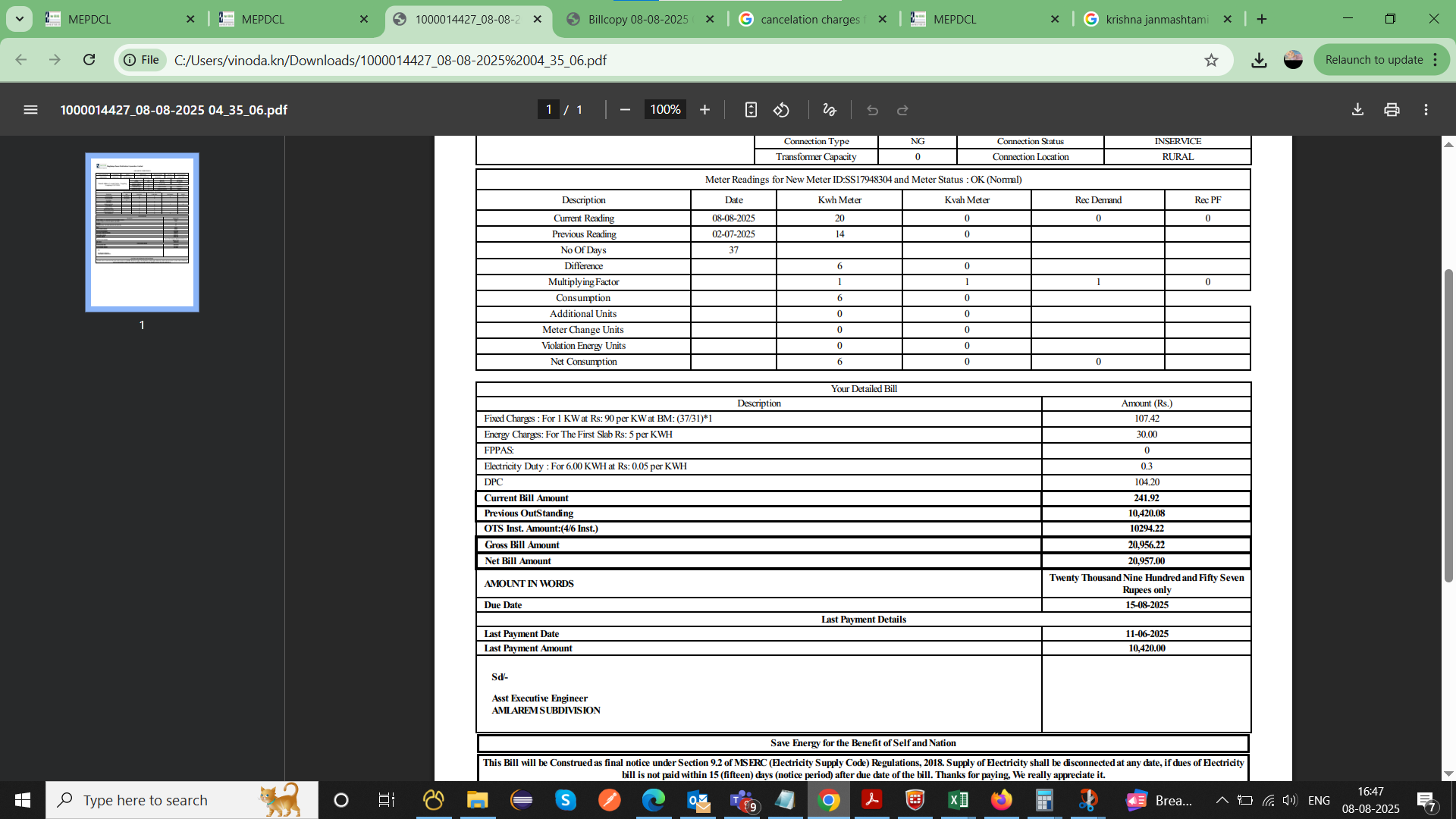Open the tab search dropdown arrow
This screenshot has width=1456, height=819.
tap(19, 19)
